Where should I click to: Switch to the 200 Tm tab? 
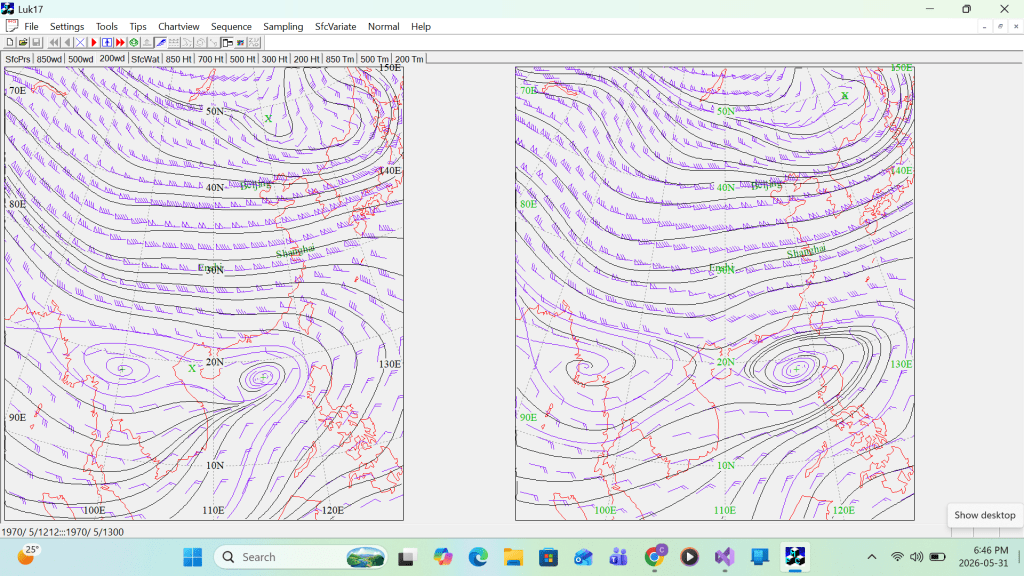click(x=409, y=59)
